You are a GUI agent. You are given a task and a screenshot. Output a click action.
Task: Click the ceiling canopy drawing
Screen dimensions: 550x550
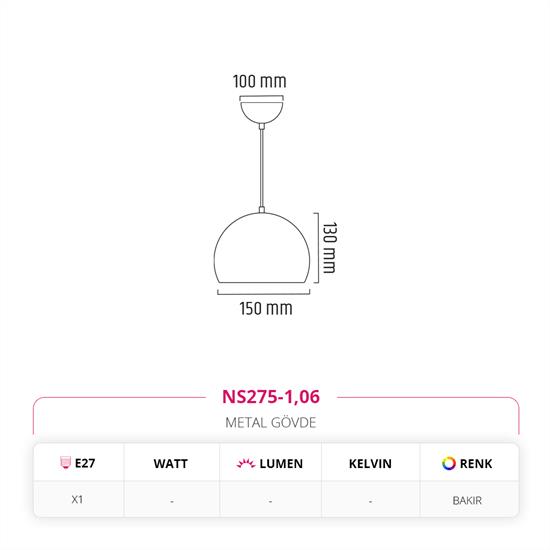pos(261,112)
